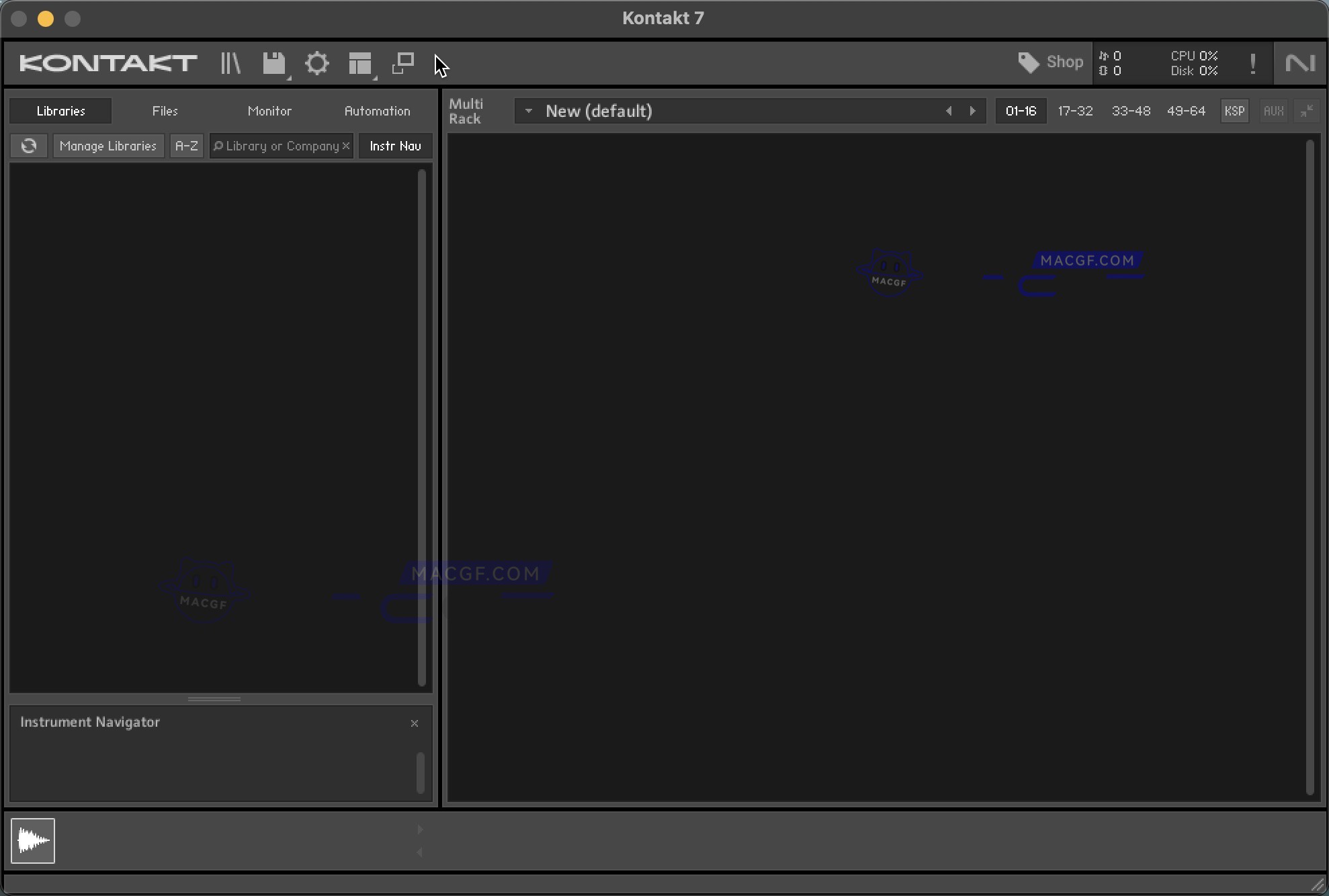Image resolution: width=1329 pixels, height=896 pixels.
Task: Toggle the AUX channels display
Action: pyautogui.click(x=1273, y=110)
